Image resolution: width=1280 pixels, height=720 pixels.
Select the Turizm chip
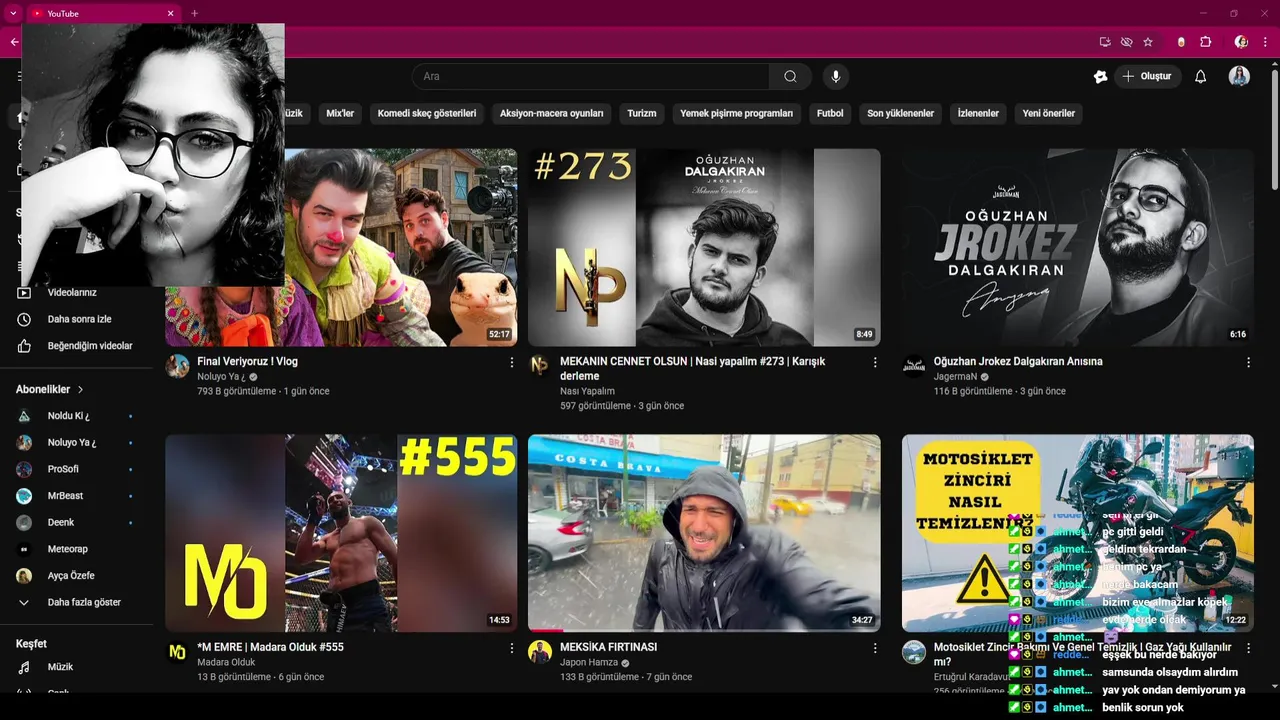[642, 114]
